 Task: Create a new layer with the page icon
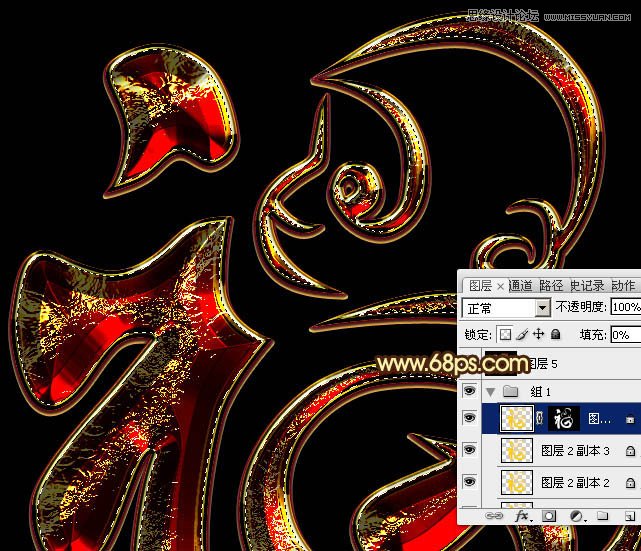tap(630, 517)
